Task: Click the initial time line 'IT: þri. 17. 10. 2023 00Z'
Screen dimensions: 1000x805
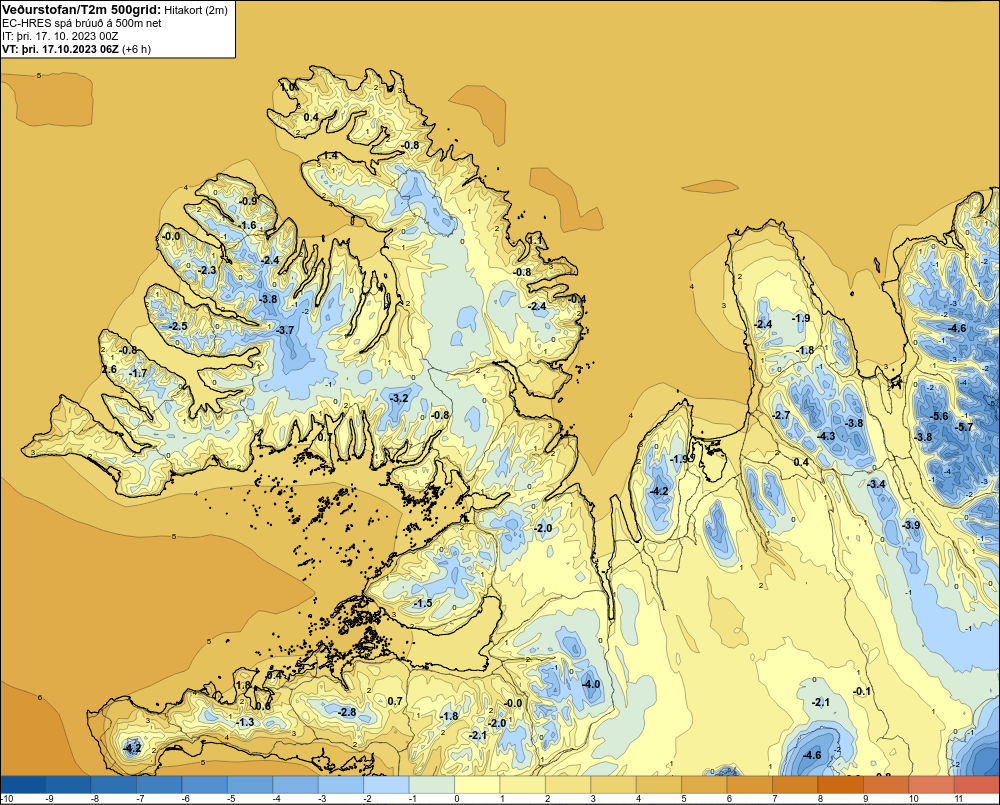Action: tap(60, 36)
